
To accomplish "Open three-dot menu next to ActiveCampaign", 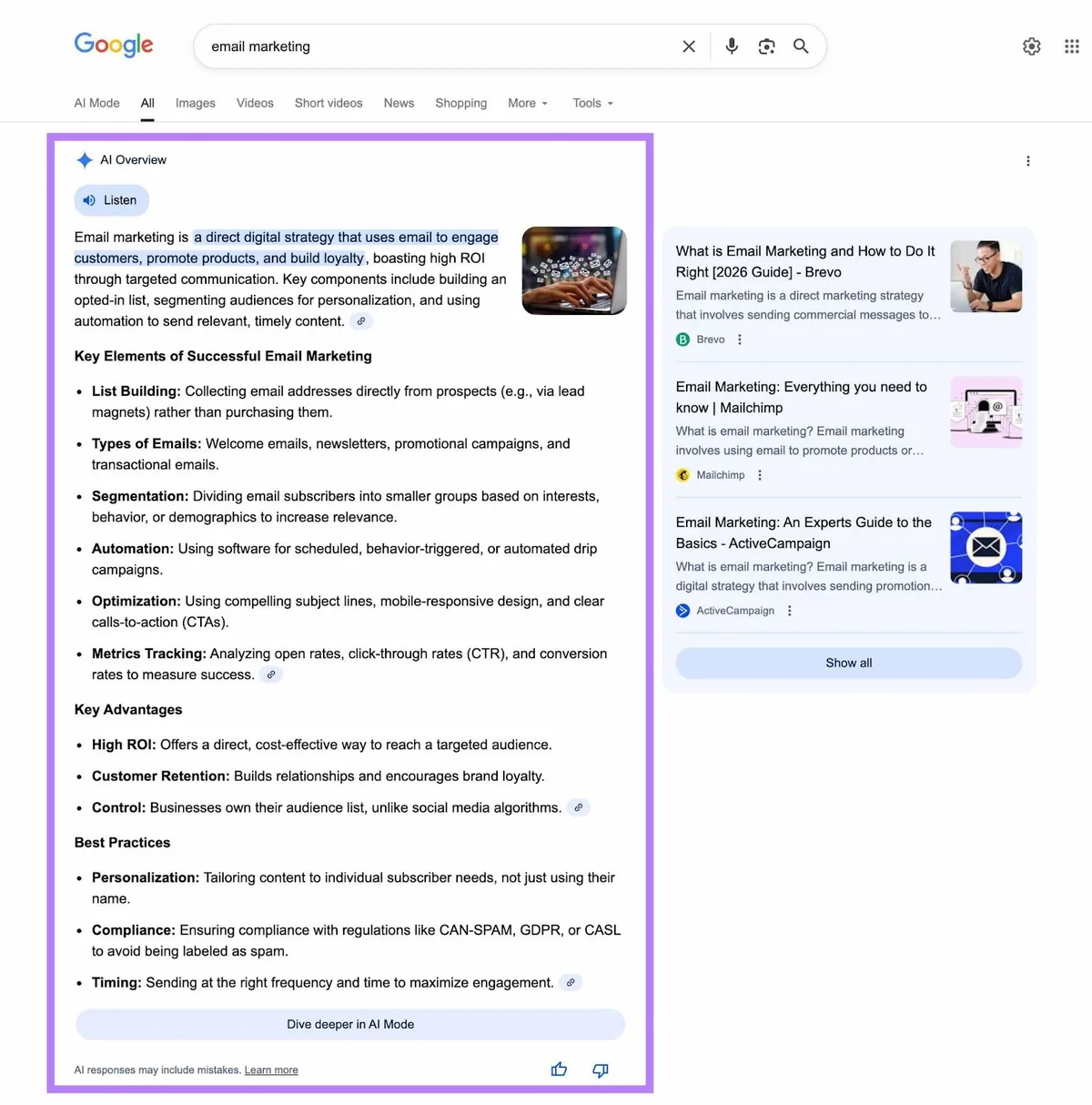I will pos(790,611).
